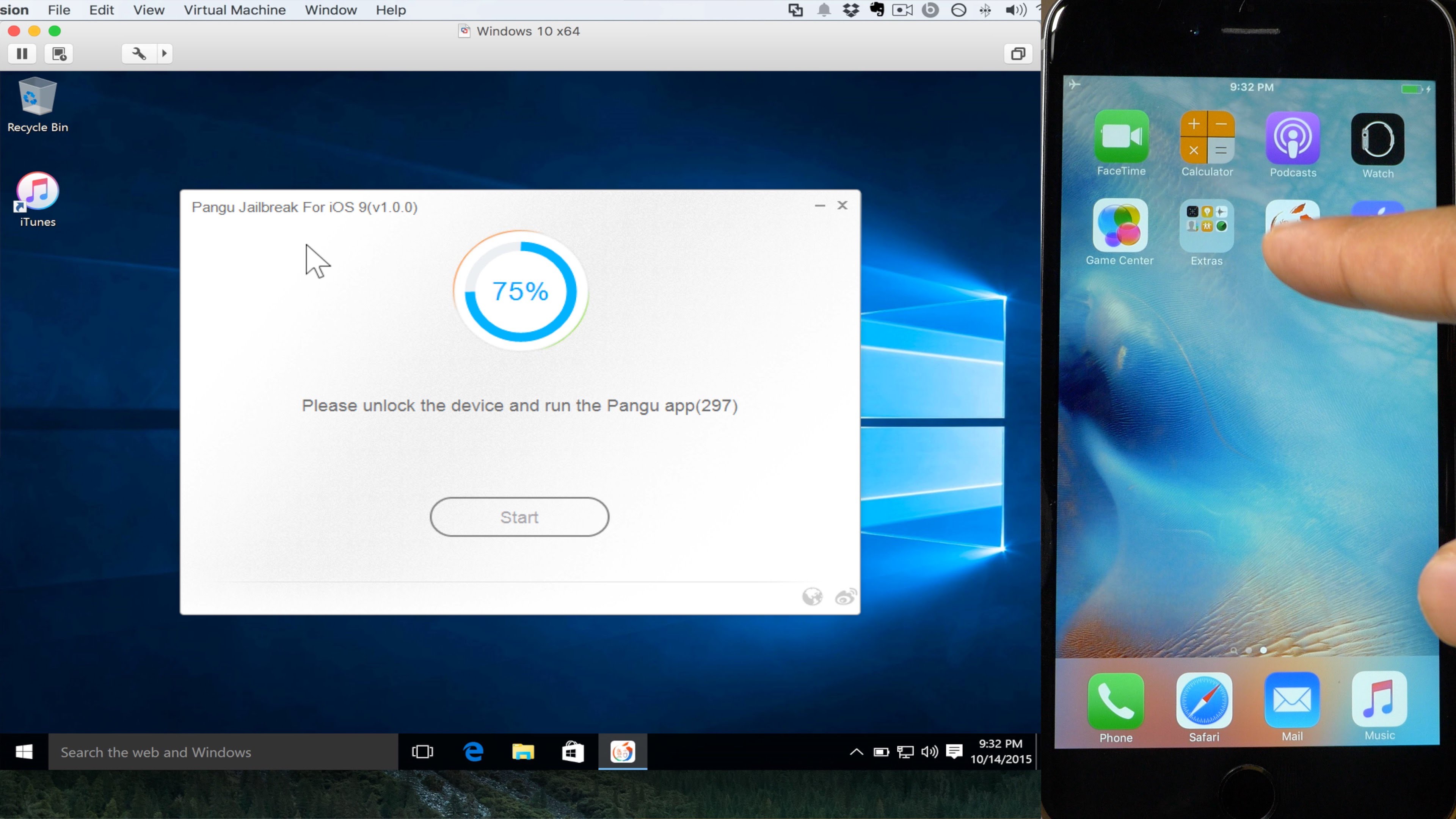Image resolution: width=1456 pixels, height=819 pixels.
Task: Open virtual machine settings wrench icon
Action: pos(139,54)
